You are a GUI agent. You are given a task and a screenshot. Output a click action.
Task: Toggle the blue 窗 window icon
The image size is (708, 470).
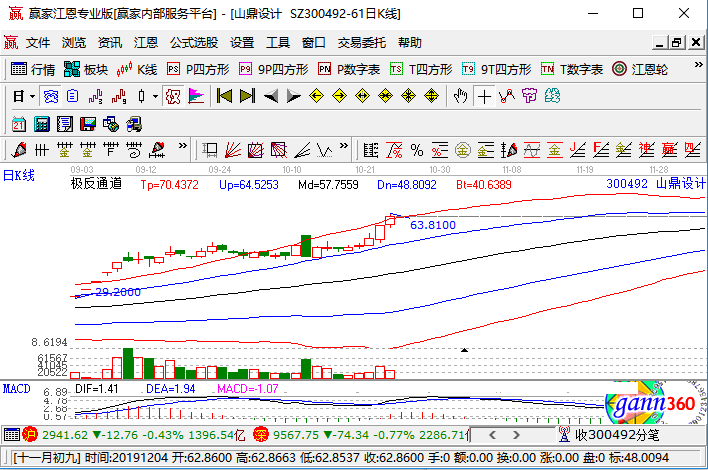(51, 97)
